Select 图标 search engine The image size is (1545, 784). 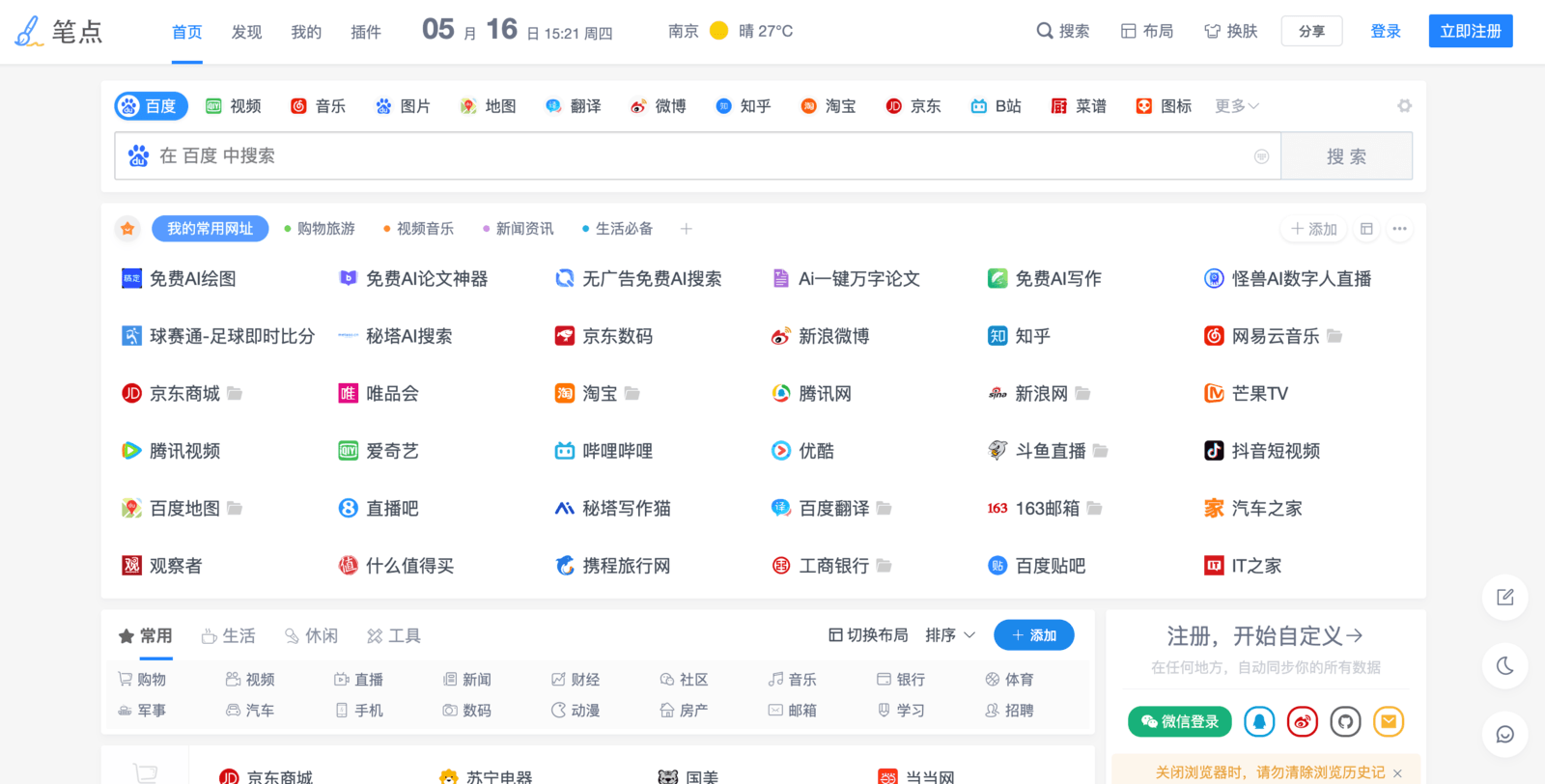coord(1164,106)
